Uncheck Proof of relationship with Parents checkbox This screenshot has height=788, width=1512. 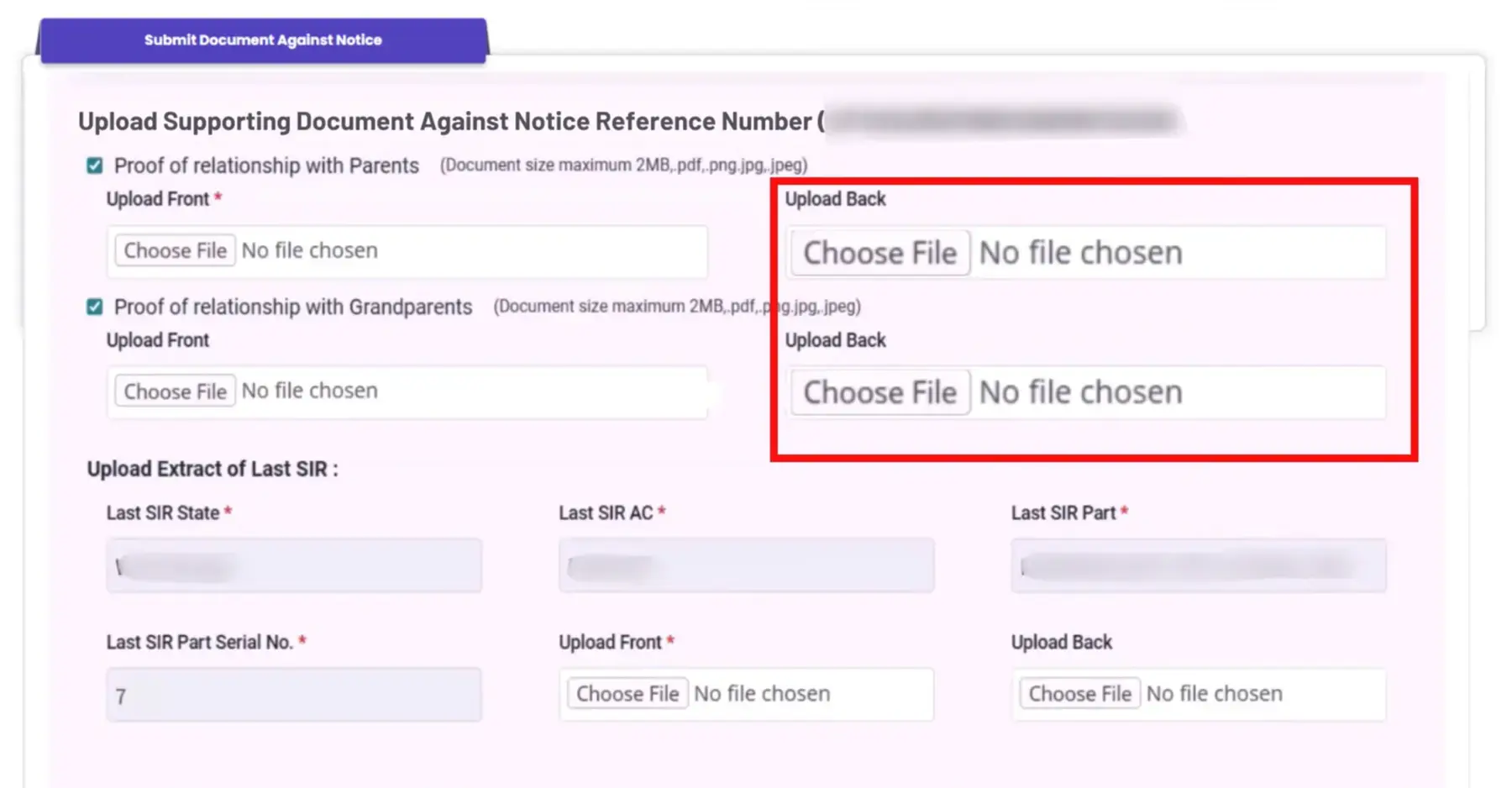coord(95,165)
